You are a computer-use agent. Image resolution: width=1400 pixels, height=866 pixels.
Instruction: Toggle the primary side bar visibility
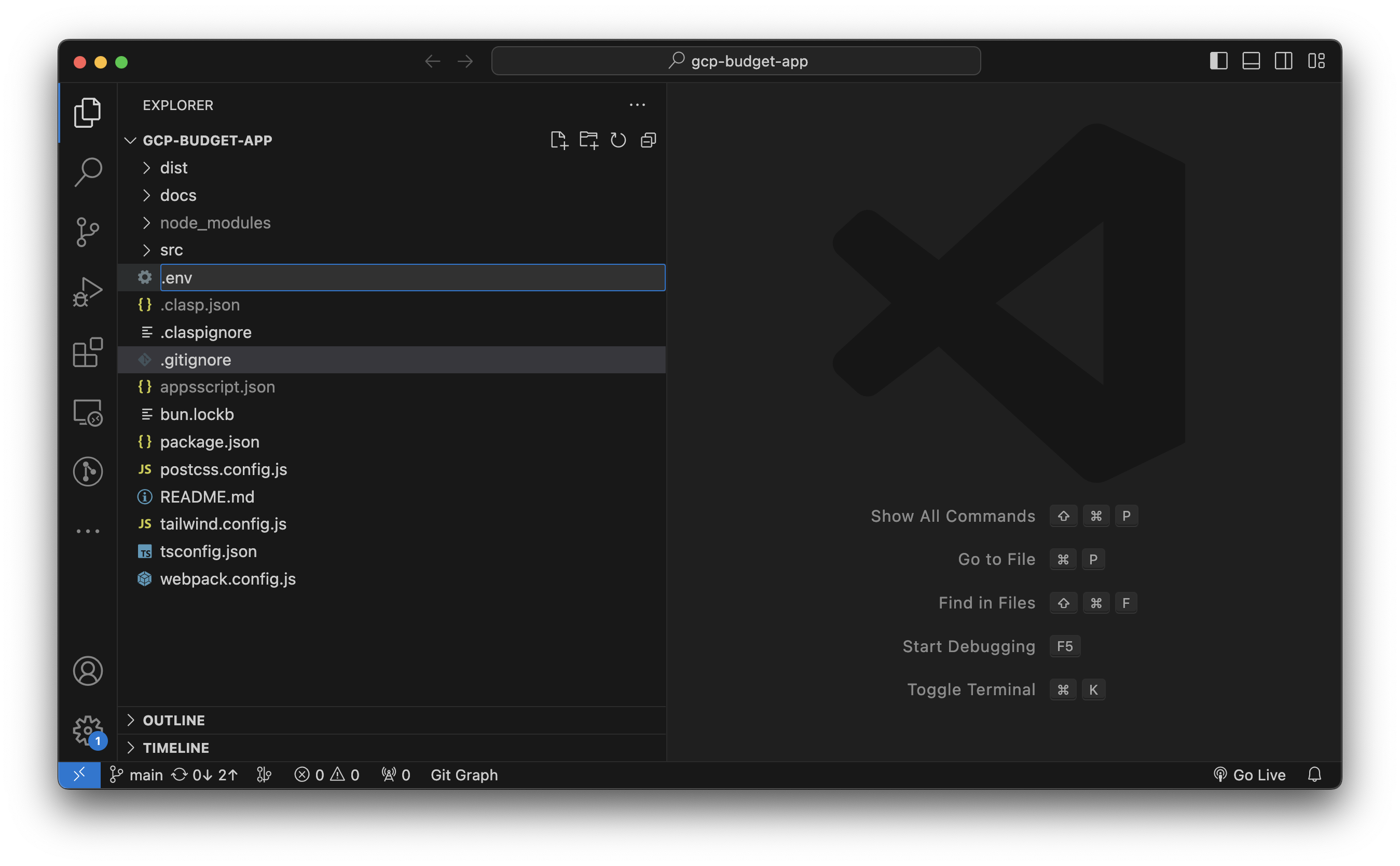pyautogui.click(x=1218, y=61)
